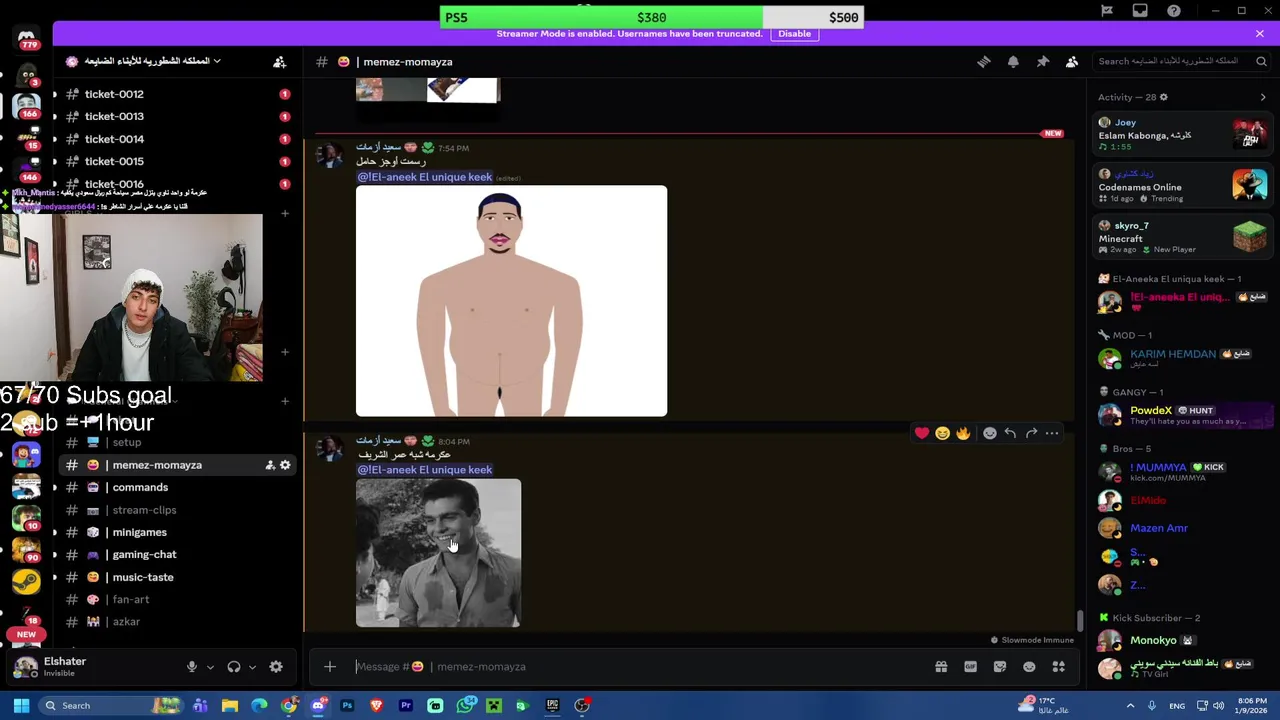React with the fire emoji
This screenshot has height=720, width=1280.
coord(963,433)
